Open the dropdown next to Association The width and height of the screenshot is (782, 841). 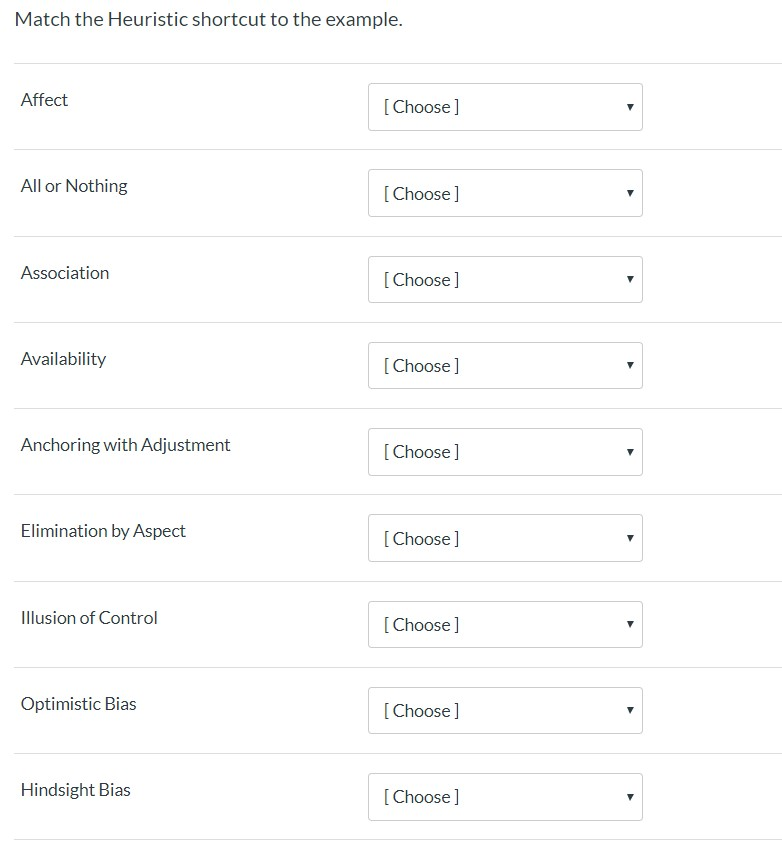point(505,279)
